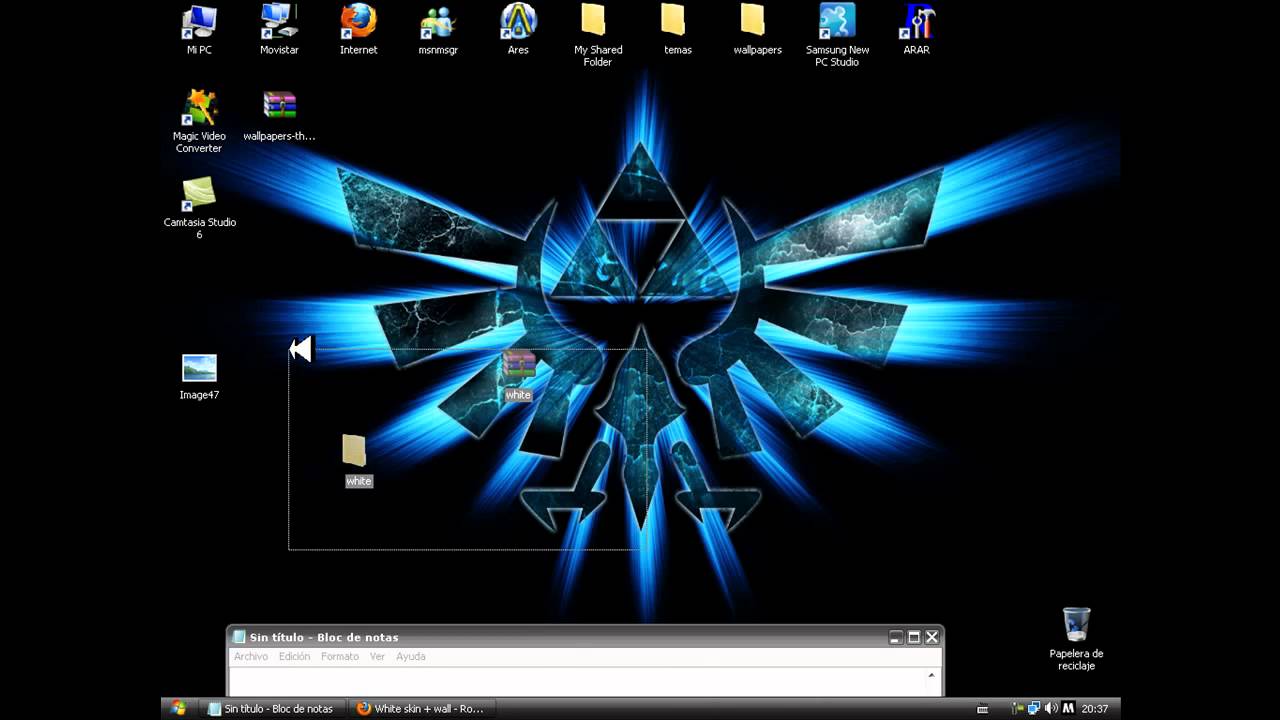Open the Ayuda menu in Notepad
The width and height of the screenshot is (1280, 720).
tap(411, 657)
